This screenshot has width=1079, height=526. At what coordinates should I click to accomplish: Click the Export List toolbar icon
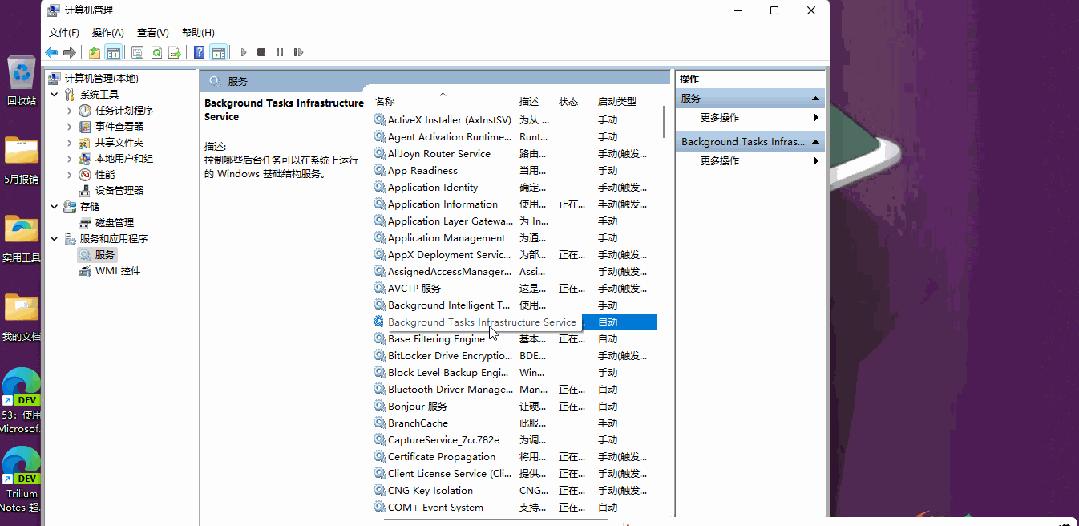coord(175,52)
